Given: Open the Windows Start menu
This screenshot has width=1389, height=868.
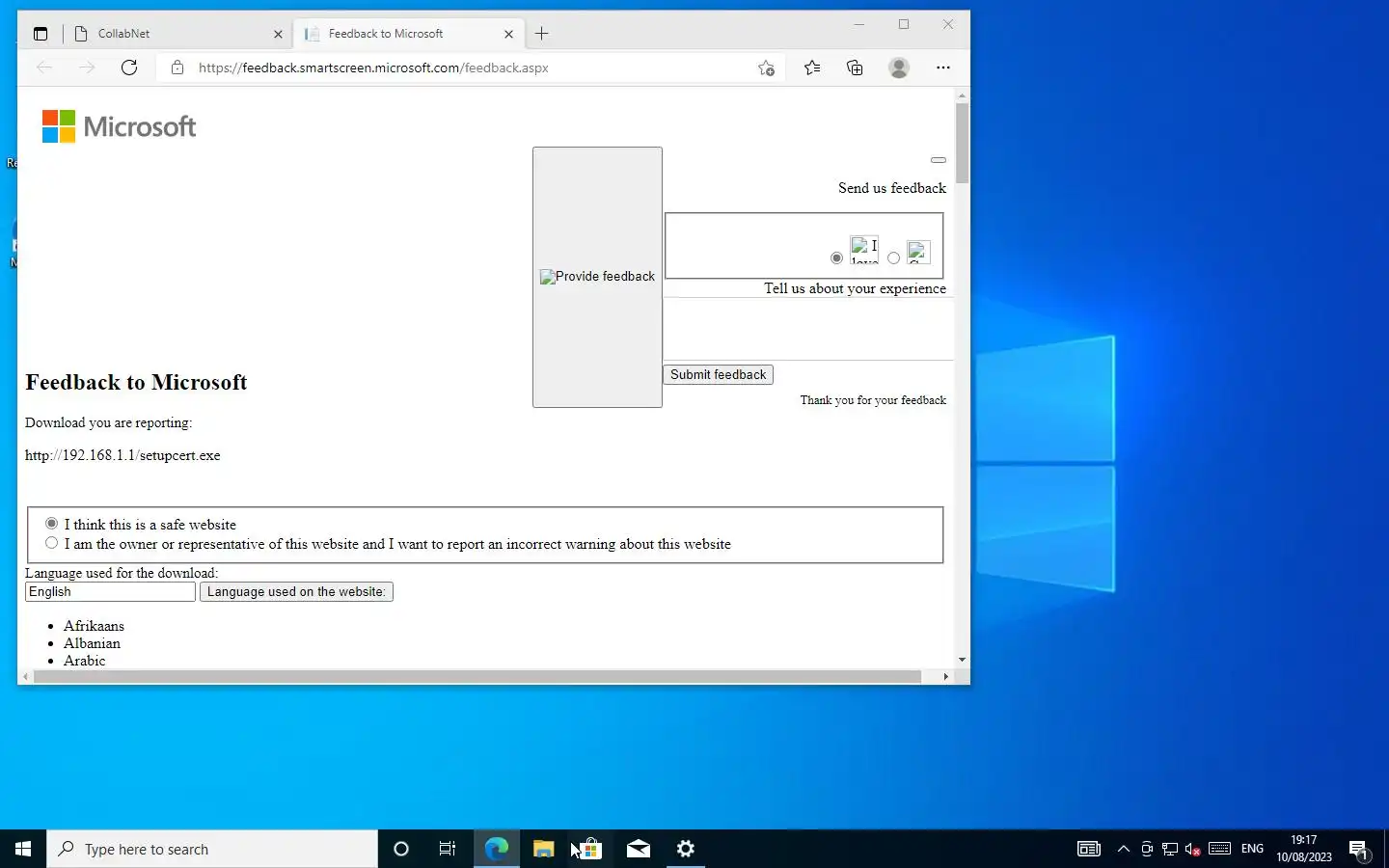Looking at the screenshot, I should (x=23, y=849).
